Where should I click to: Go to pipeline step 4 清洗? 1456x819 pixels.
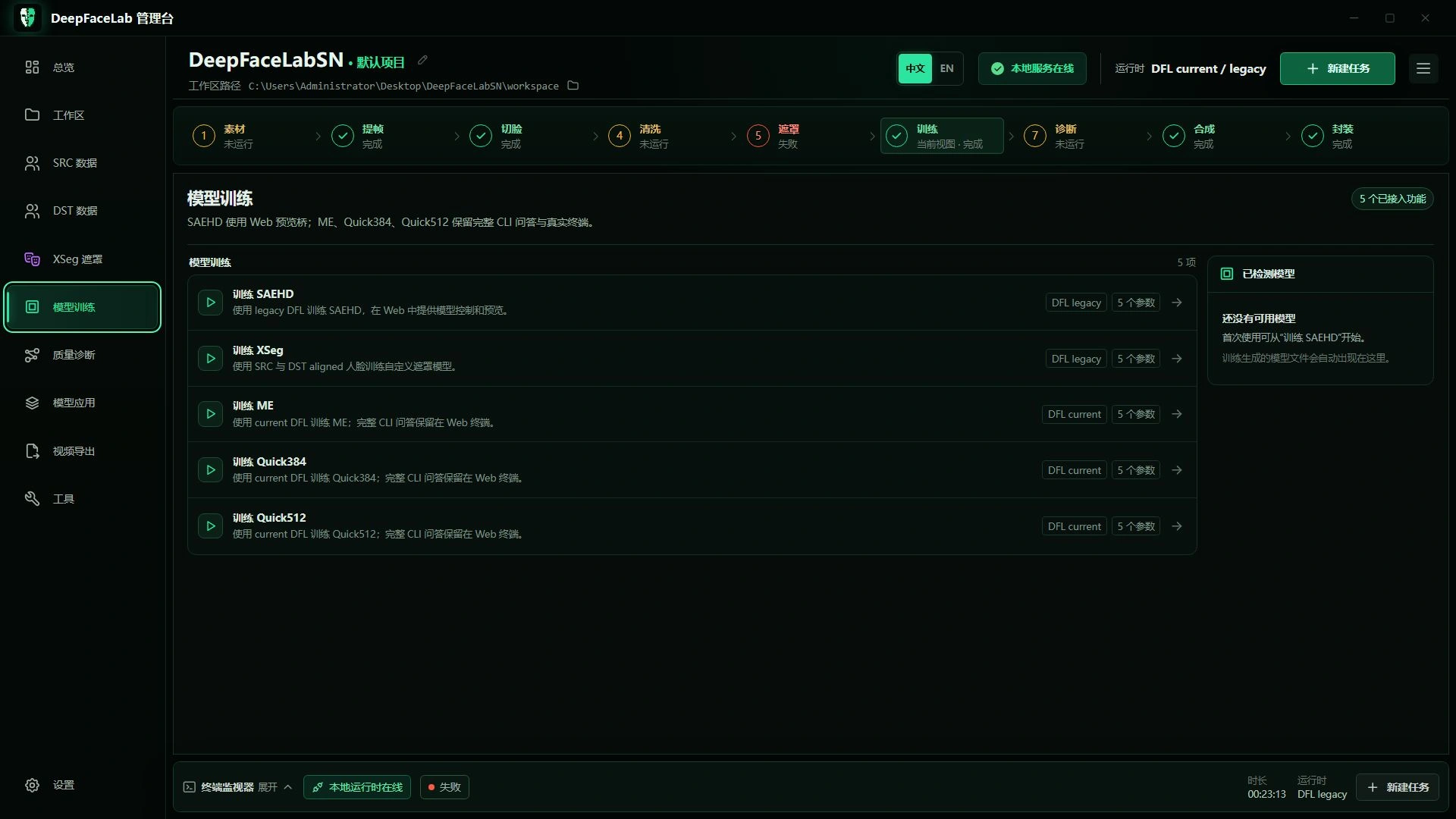tap(665, 136)
